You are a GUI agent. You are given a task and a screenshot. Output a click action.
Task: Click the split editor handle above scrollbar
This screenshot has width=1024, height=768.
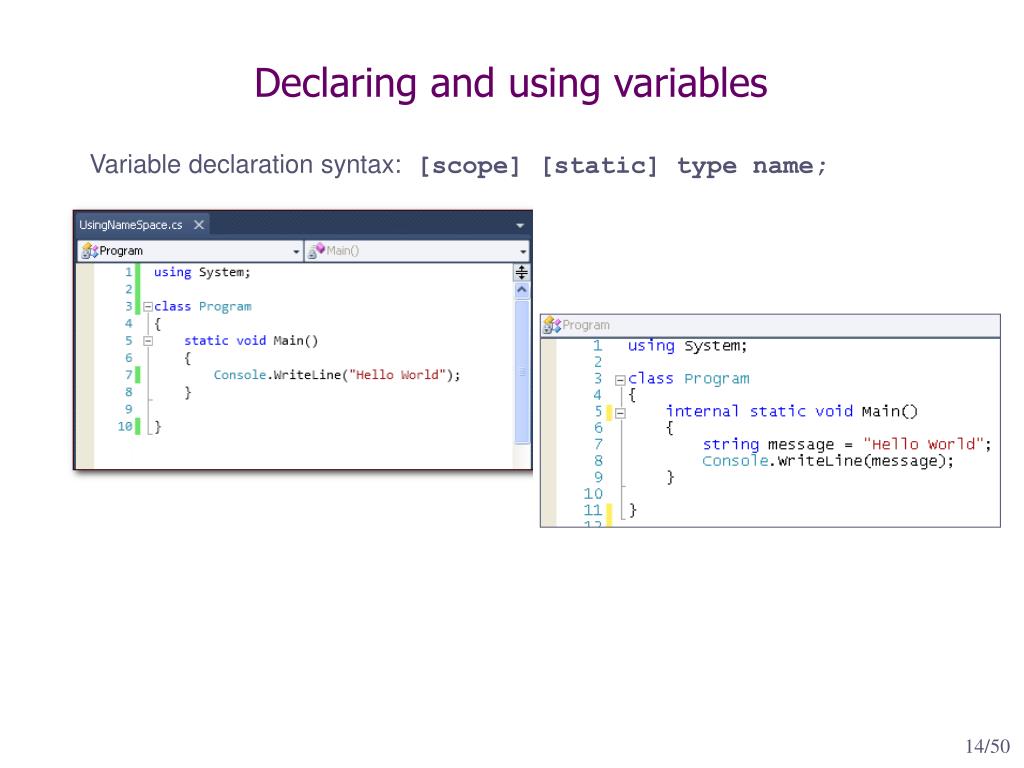point(521,272)
